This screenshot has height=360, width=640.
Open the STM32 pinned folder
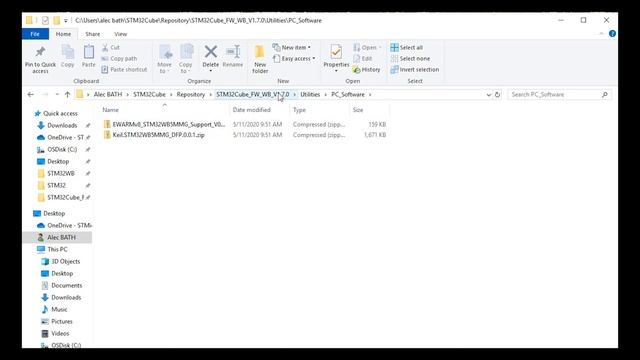tap(56, 185)
